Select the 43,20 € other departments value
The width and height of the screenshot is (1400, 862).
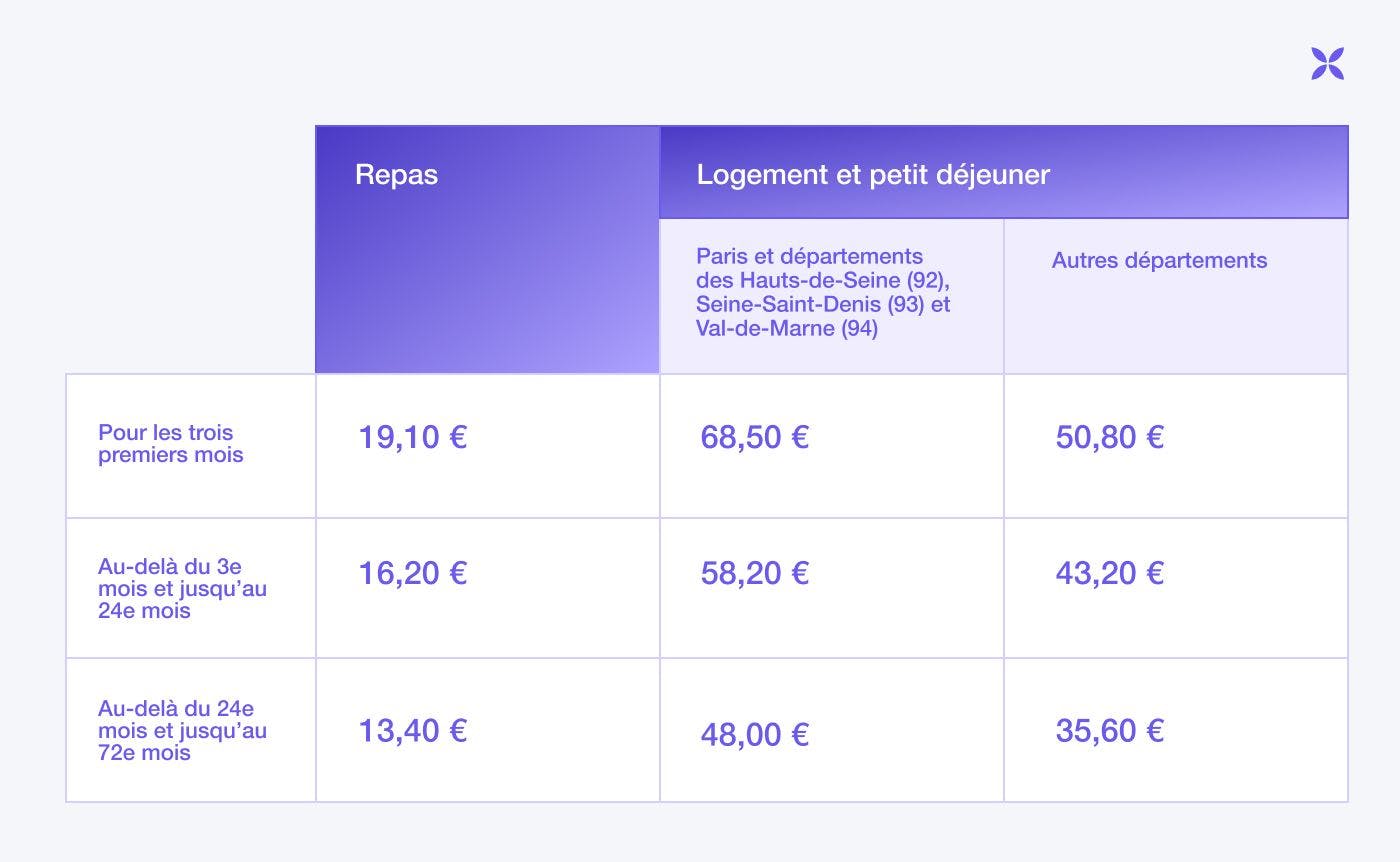point(1110,573)
